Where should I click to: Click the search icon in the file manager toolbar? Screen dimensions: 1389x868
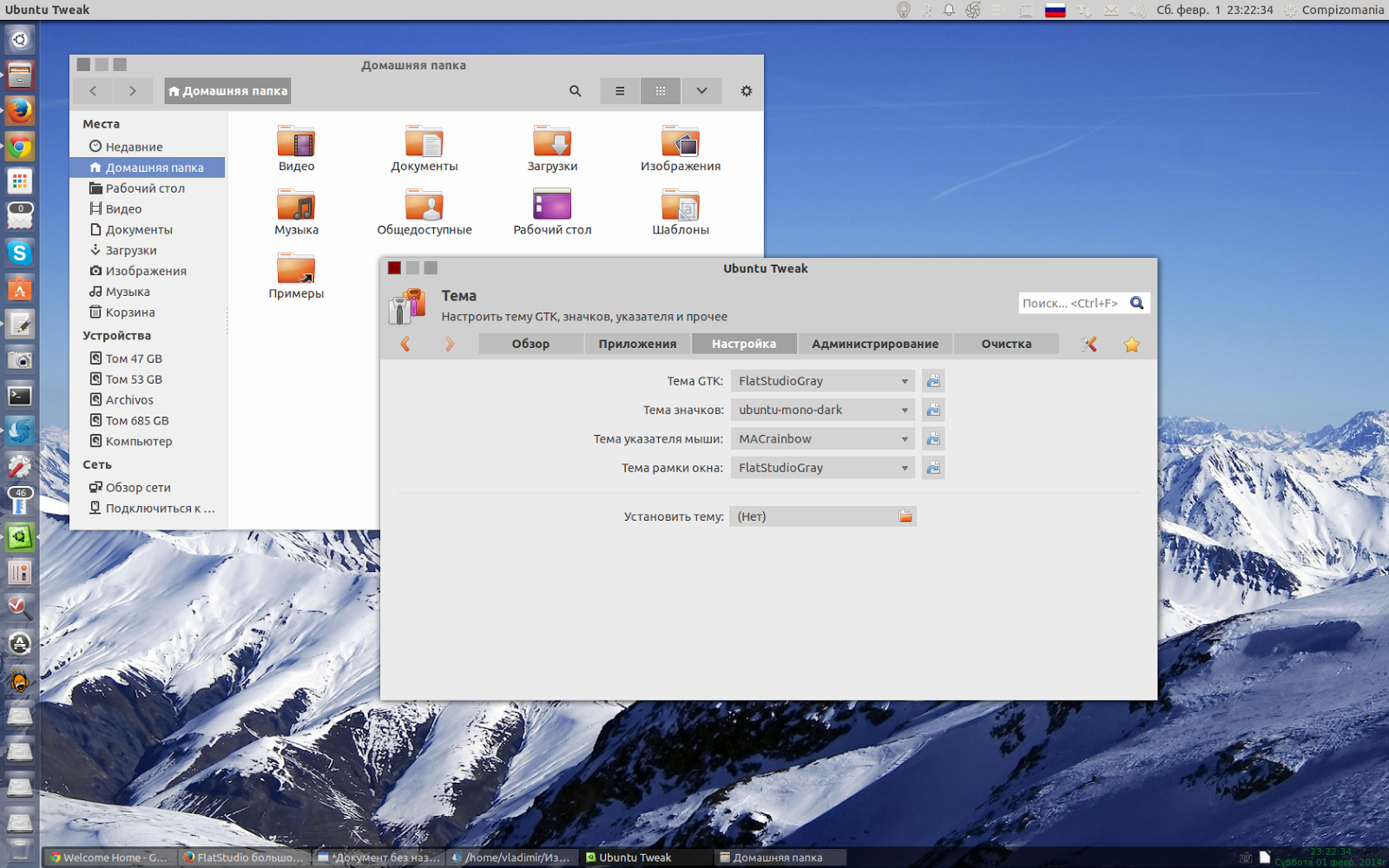(575, 91)
